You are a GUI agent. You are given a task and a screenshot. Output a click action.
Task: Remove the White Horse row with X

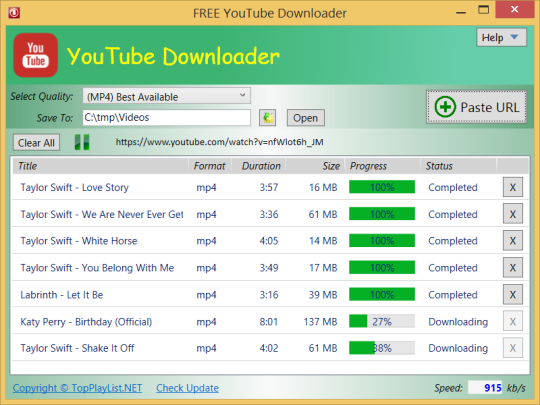tap(513, 240)
